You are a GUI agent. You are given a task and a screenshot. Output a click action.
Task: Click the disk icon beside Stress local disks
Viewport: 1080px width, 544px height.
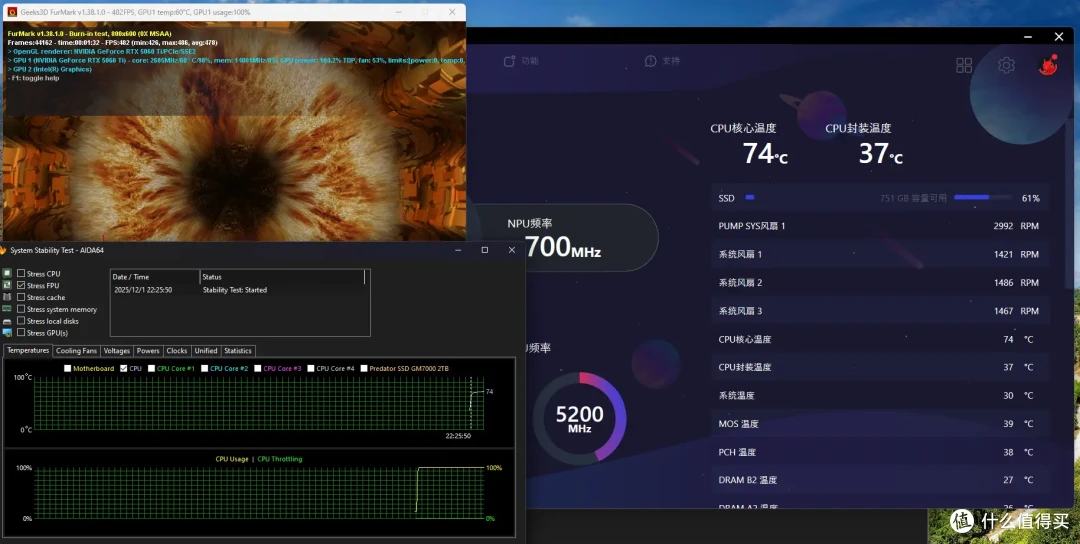coord(8,321)
